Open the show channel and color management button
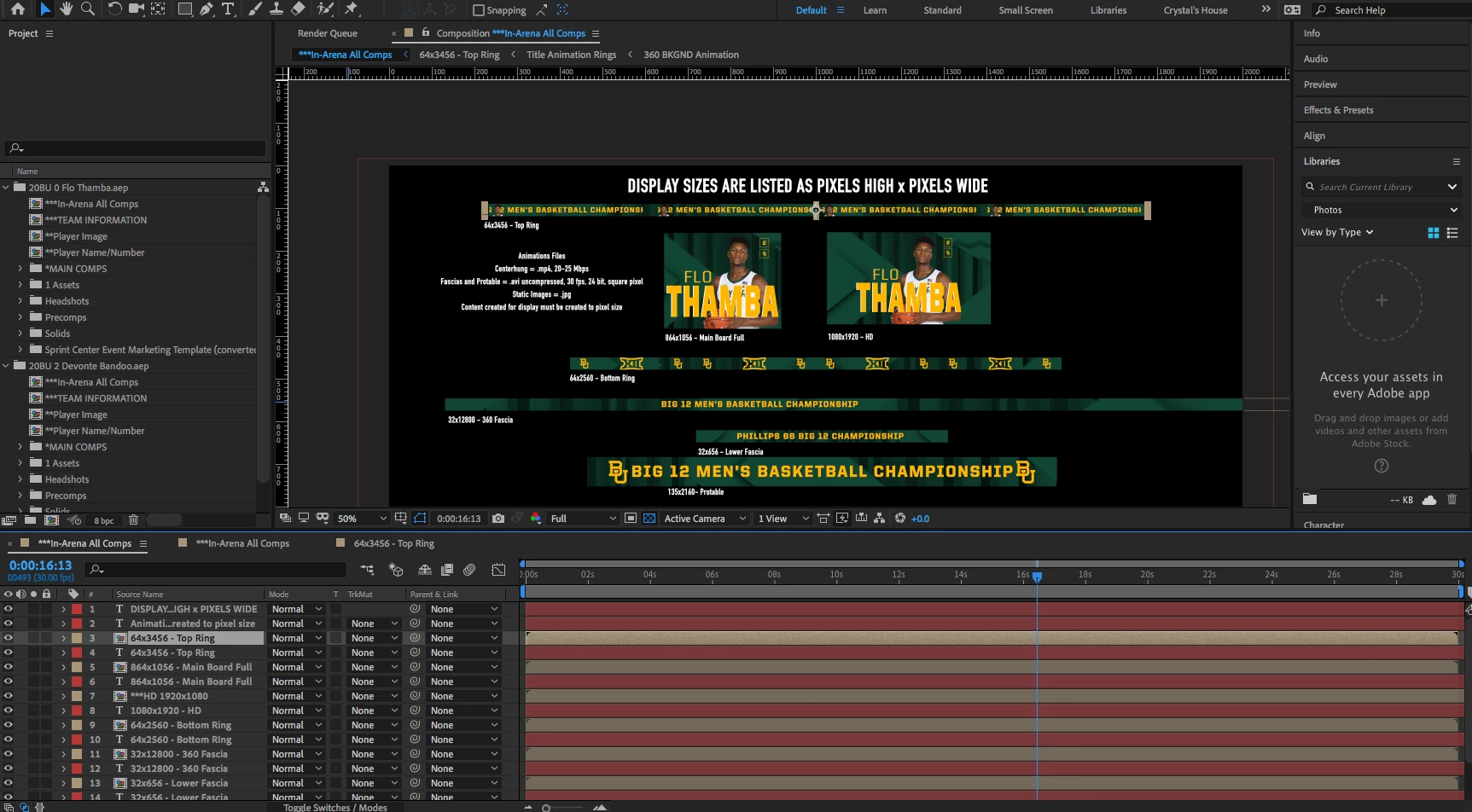 (536, 518)
